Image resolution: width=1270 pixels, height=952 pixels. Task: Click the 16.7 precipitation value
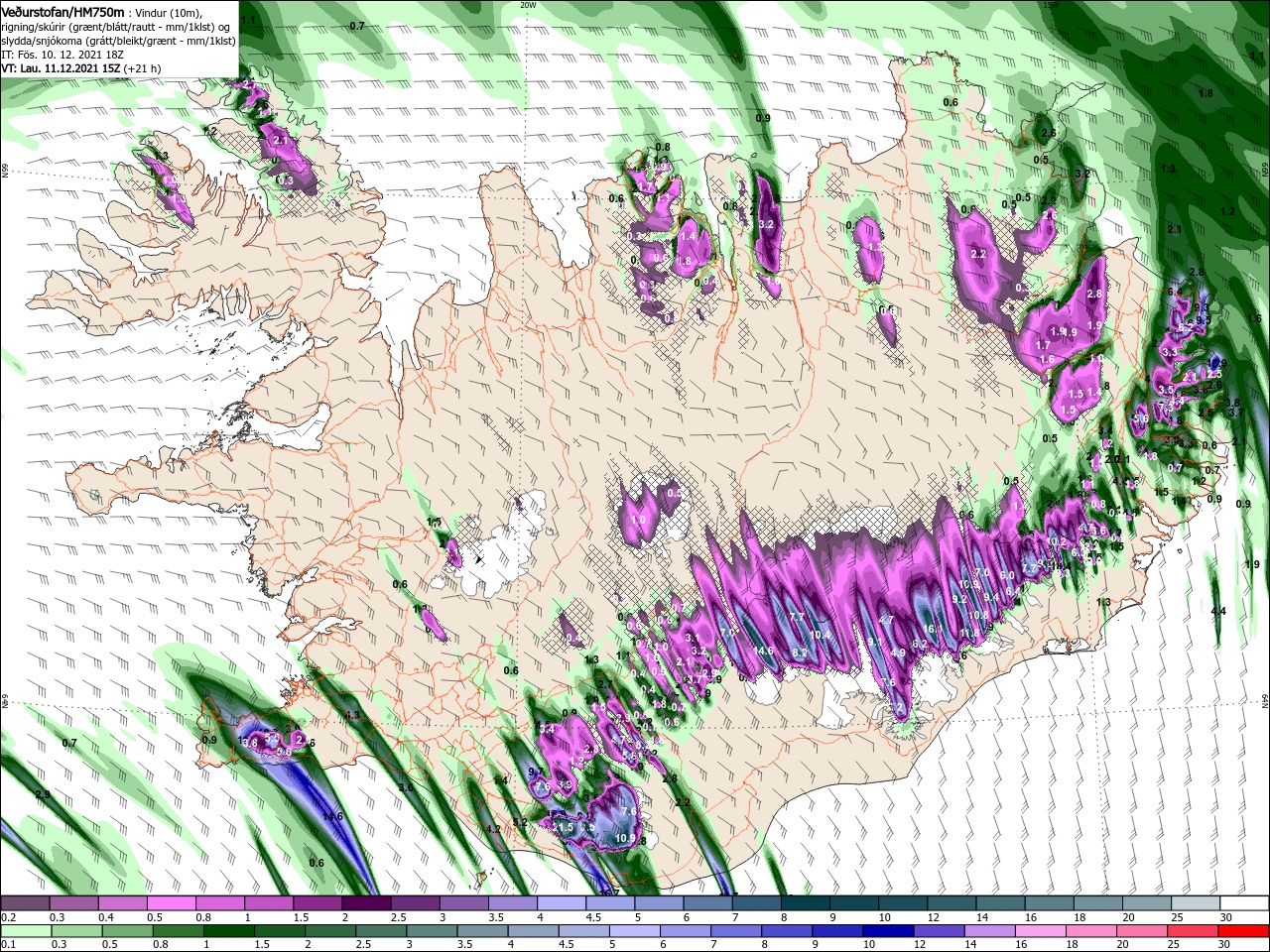(x=610, y=892)
